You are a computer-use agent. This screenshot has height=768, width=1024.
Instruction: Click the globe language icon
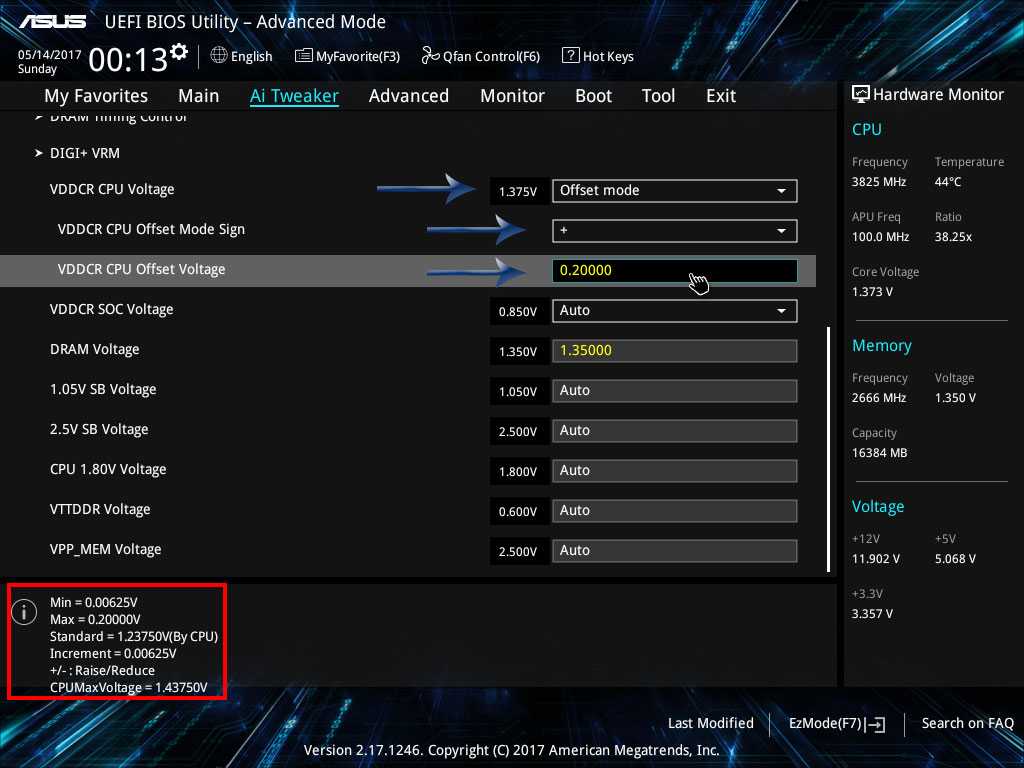pyautogui.click(x=219, y=56)
